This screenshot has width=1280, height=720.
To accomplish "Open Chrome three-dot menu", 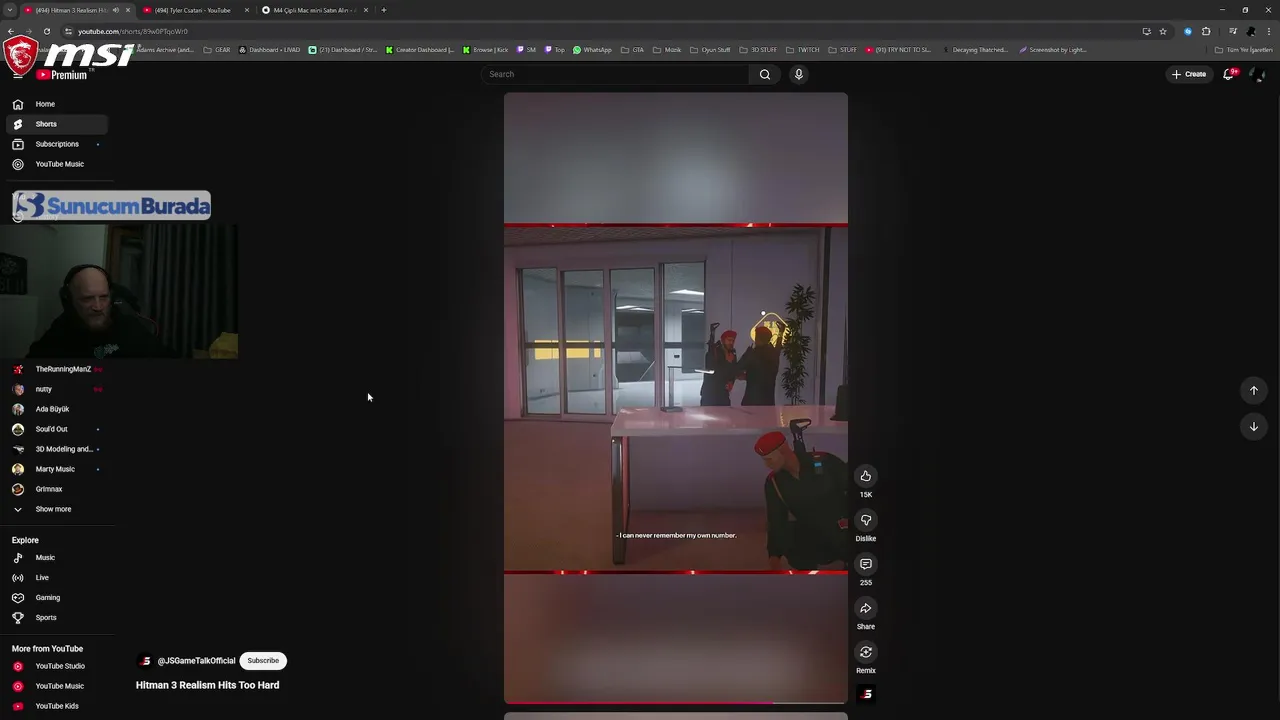I will pyautogui.click(x=1269, y=31).
